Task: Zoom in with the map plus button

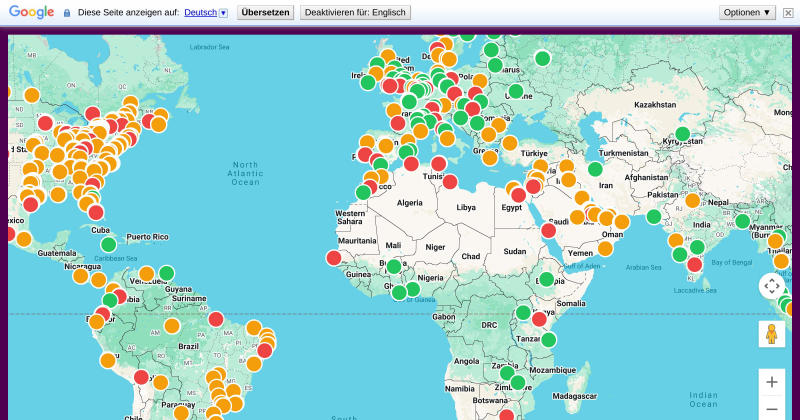Action: pos(771,382)
